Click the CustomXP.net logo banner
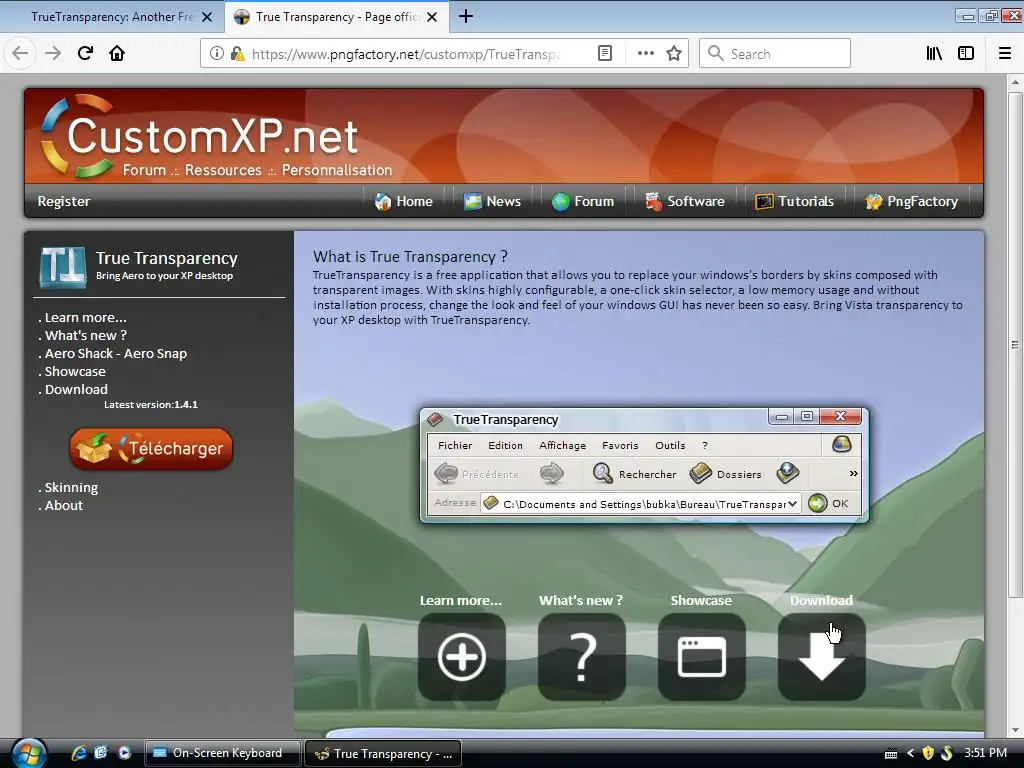Image resolution: width=1024 pixels, height=768 pixels. pyautogui.click(x=216, y=138)
